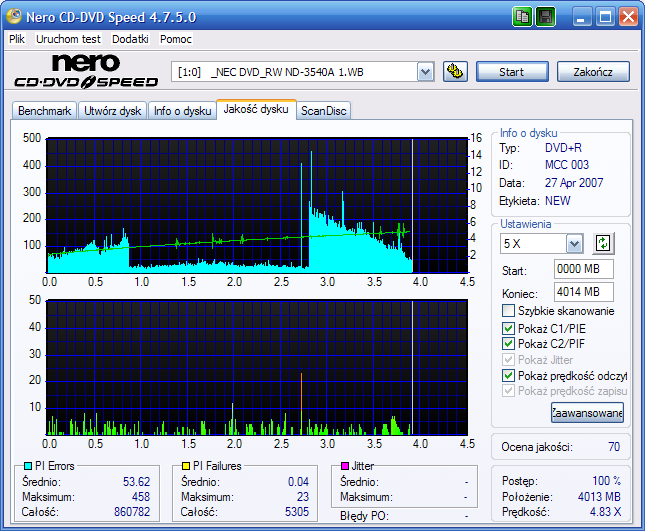Select the Jakość dysku tab
This screenshot has width=645, height=531.
click(x=256, y=109)
